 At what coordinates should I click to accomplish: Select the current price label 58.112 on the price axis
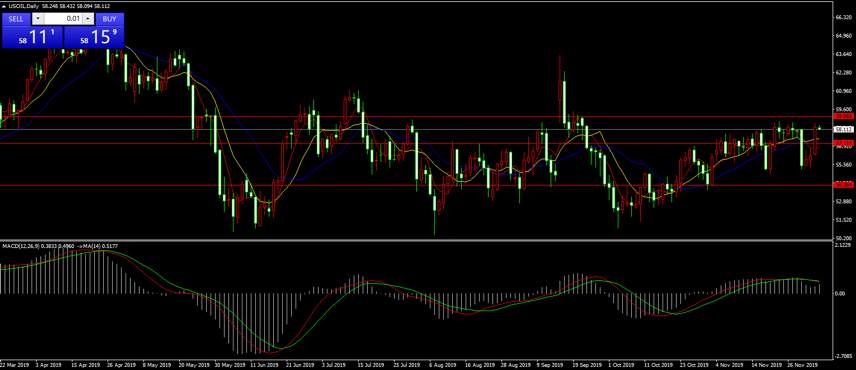click(x=843, y=129)
